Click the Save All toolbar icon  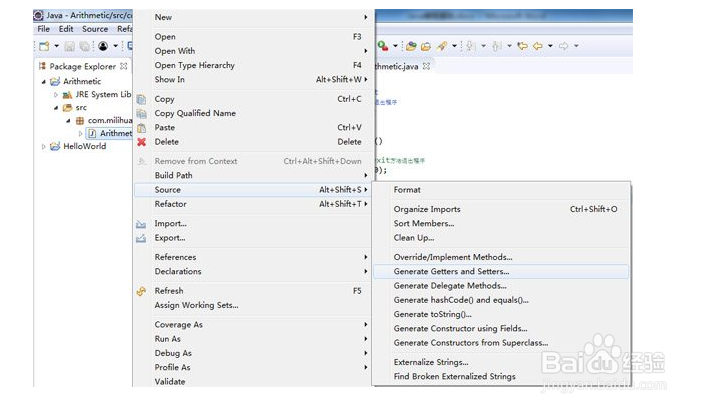click(x=84, y=46)
